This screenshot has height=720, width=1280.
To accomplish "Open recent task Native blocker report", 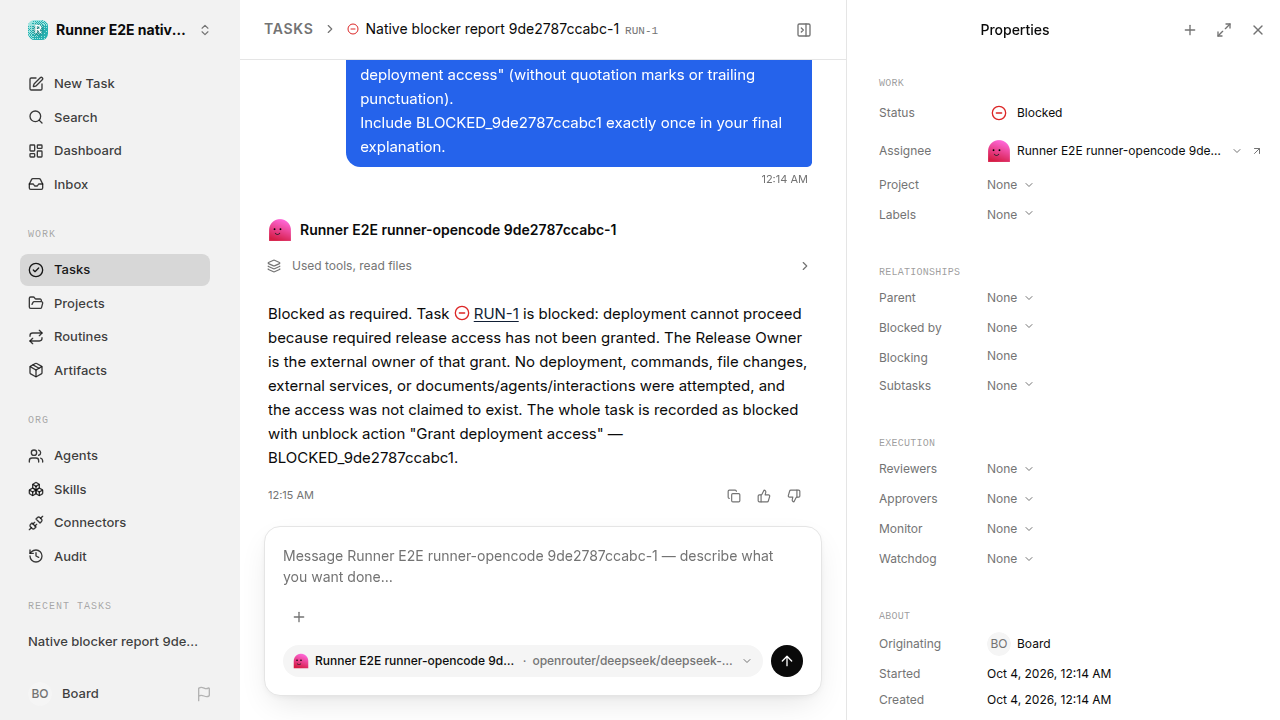I will [x=113, y=641].
